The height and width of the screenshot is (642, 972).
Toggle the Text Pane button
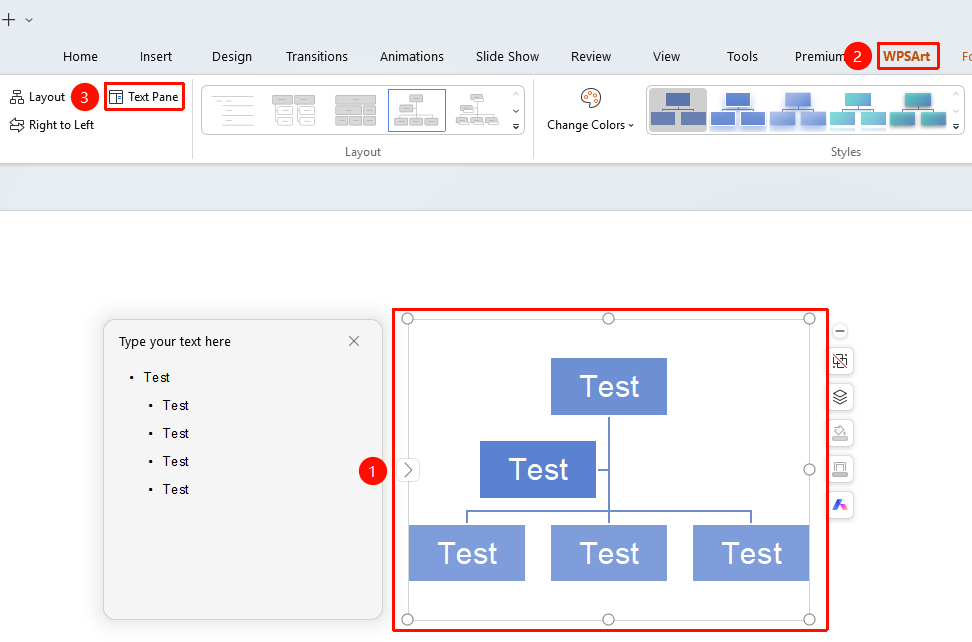(x=144, y=97)
